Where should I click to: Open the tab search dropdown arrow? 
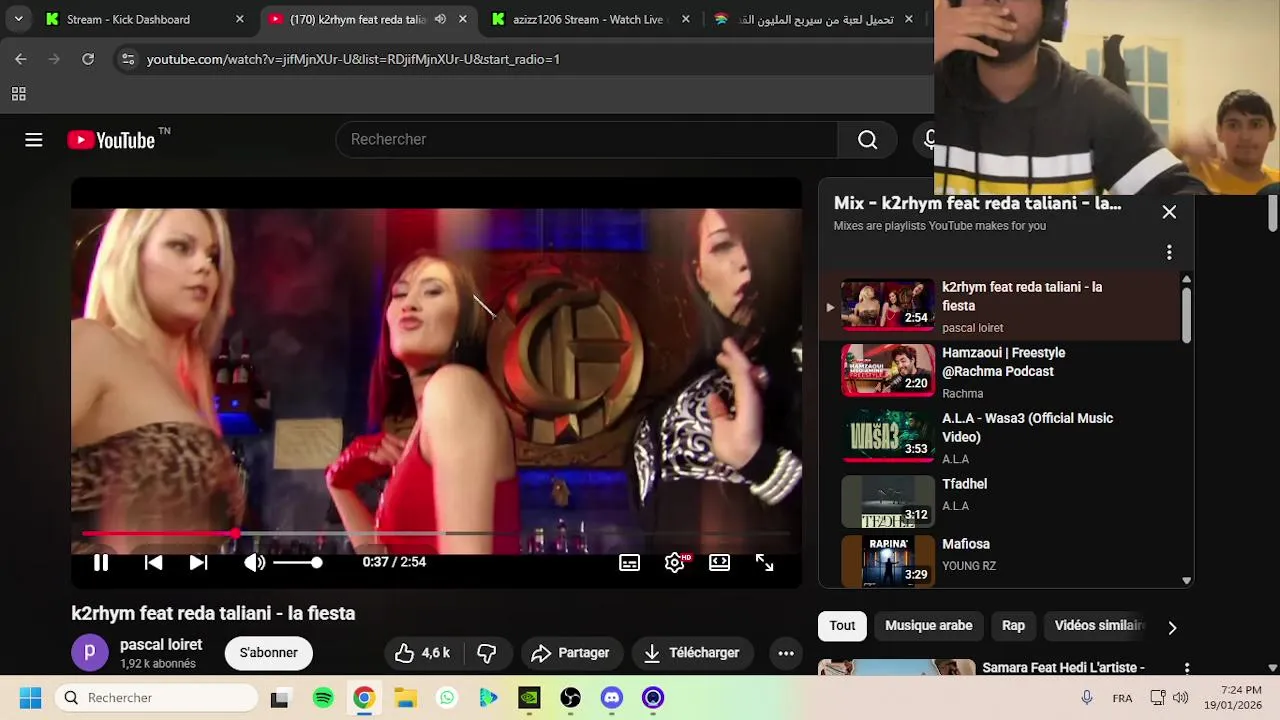tap(18, 19)
